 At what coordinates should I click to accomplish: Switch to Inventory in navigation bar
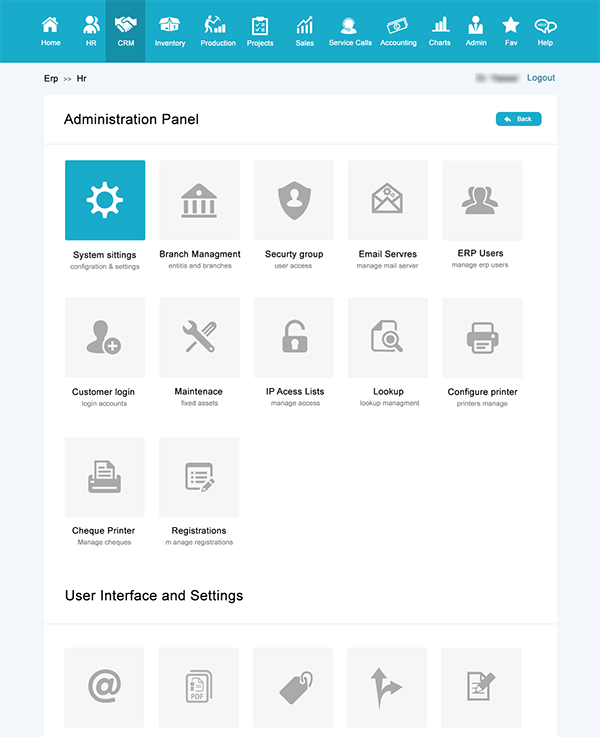[170, 31]
